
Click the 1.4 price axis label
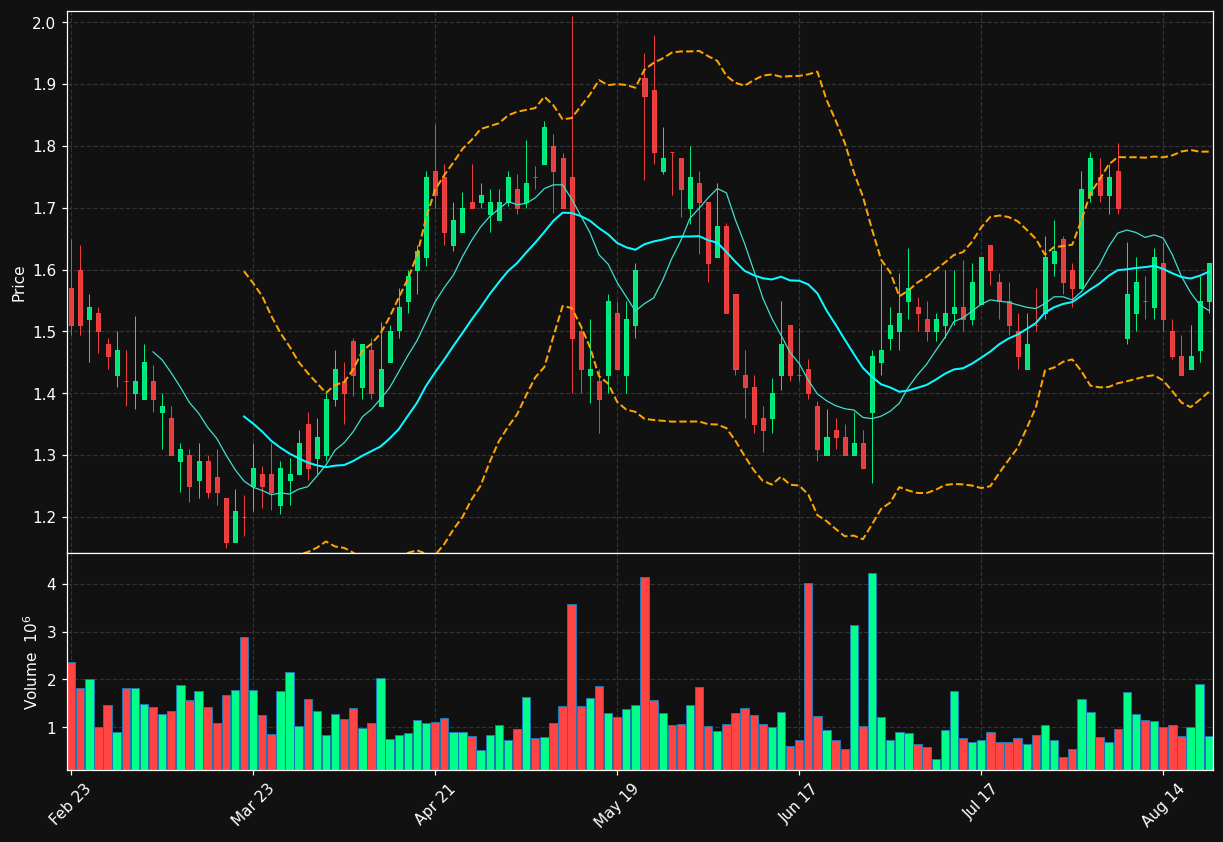click(45, 394)
